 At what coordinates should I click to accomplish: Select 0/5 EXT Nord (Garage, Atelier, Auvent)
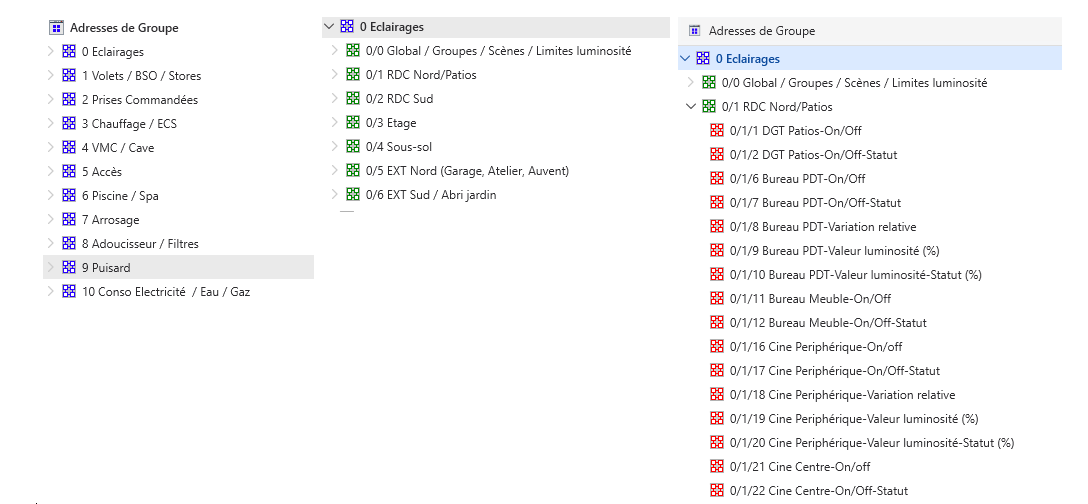(x=467, y=171)
